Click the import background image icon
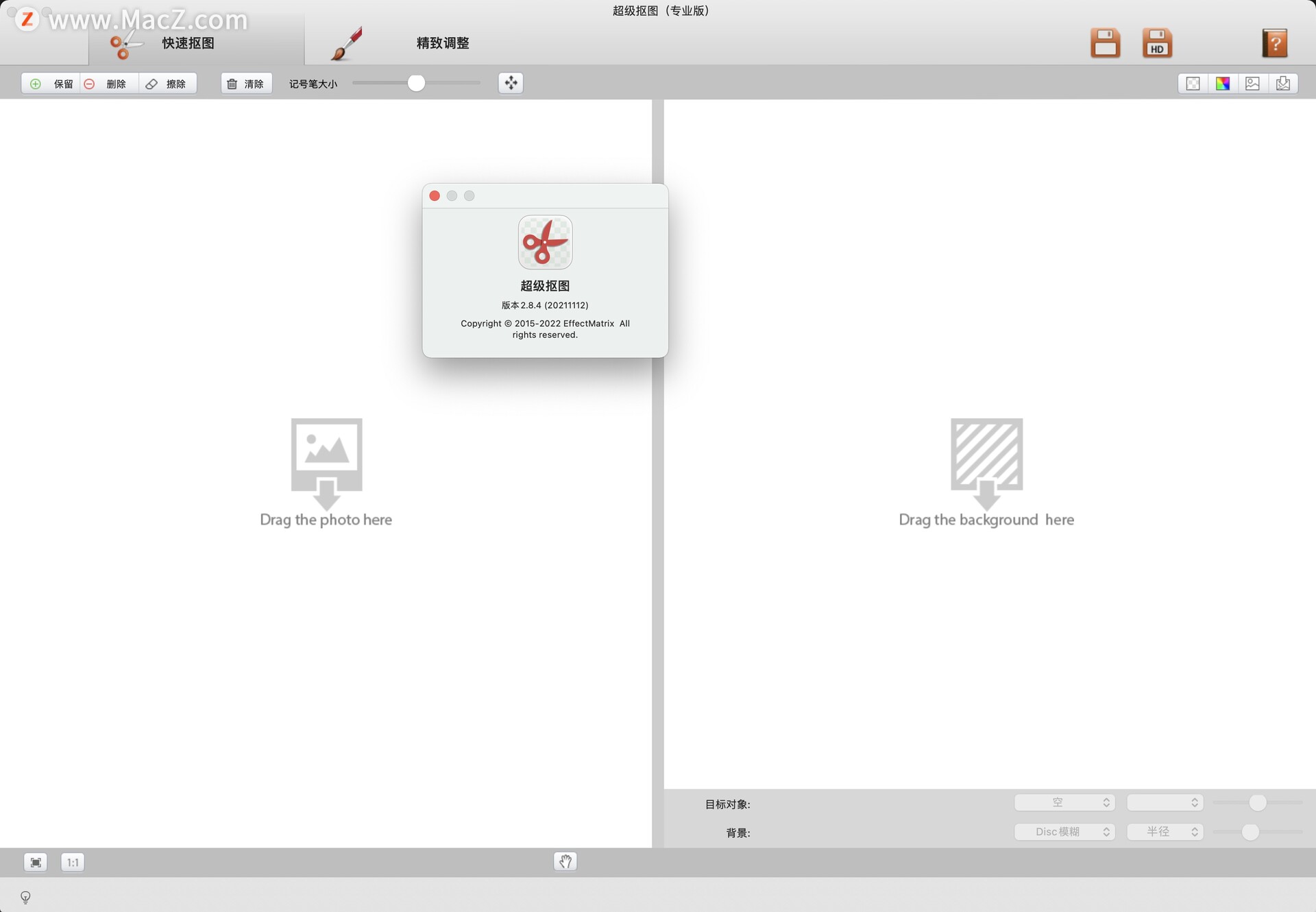1316x912 pixels. tap(1283, 84)
